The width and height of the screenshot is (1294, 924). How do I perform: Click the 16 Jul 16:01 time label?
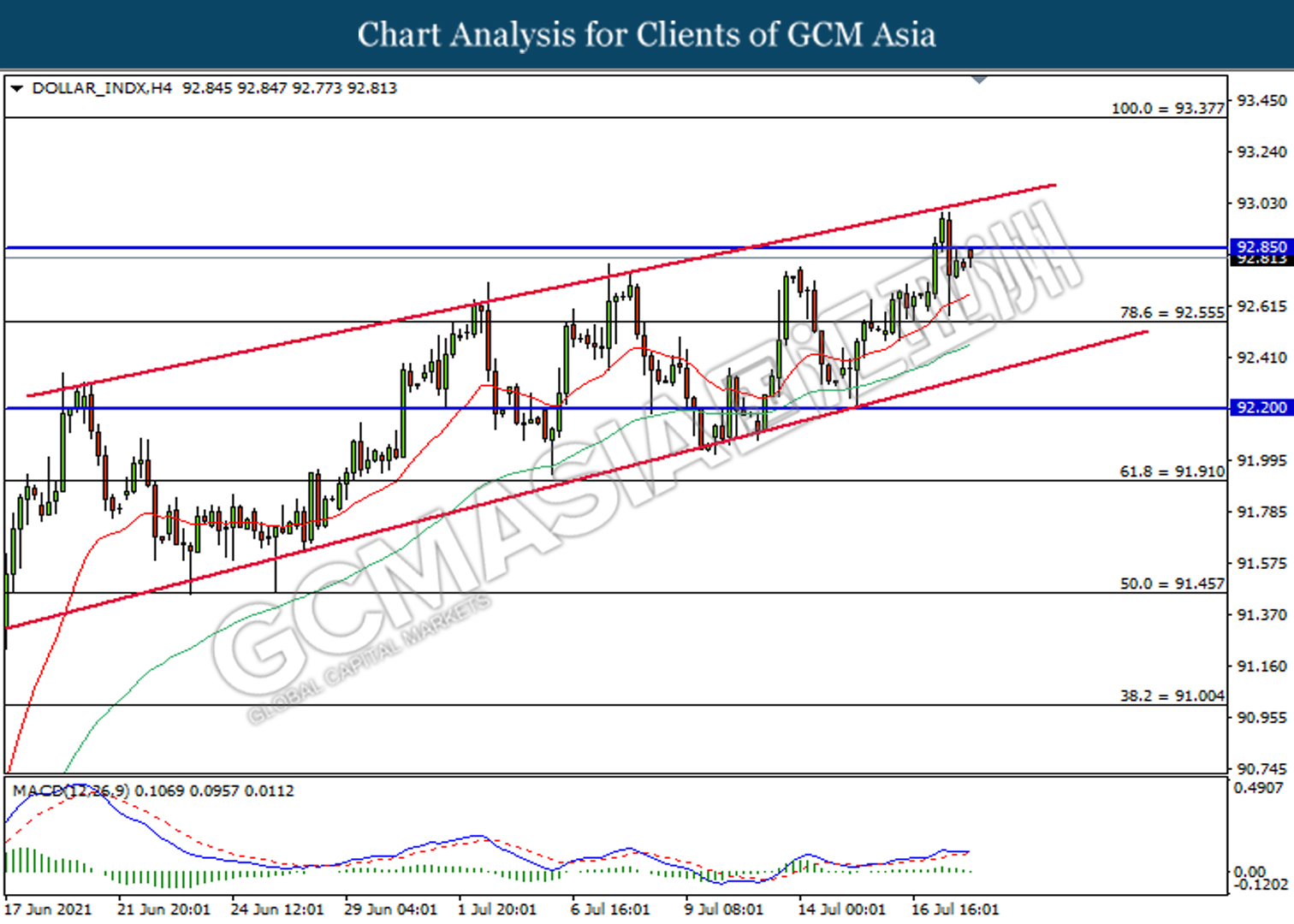[x=955, y=909]
